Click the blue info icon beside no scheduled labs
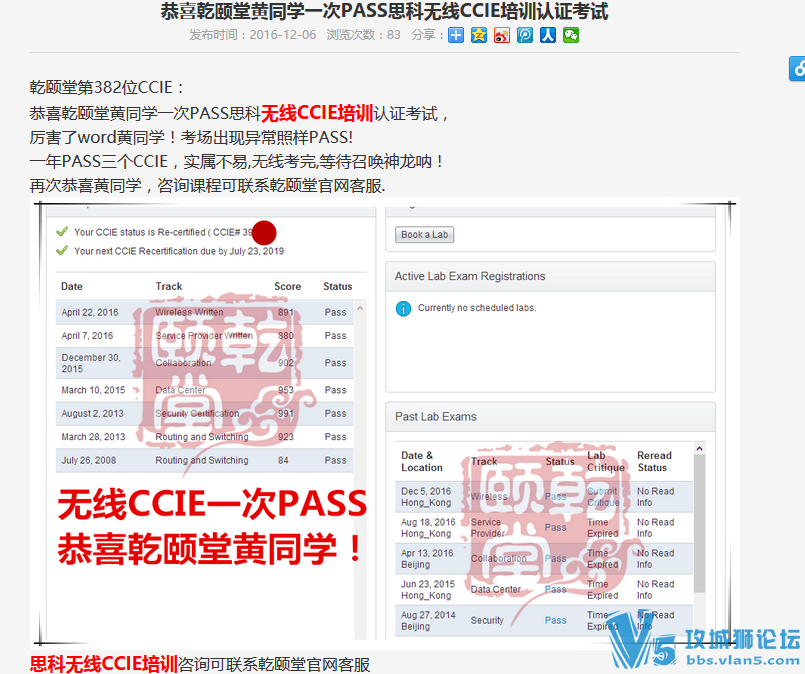 pyautogui.click(x=404, y=309)
